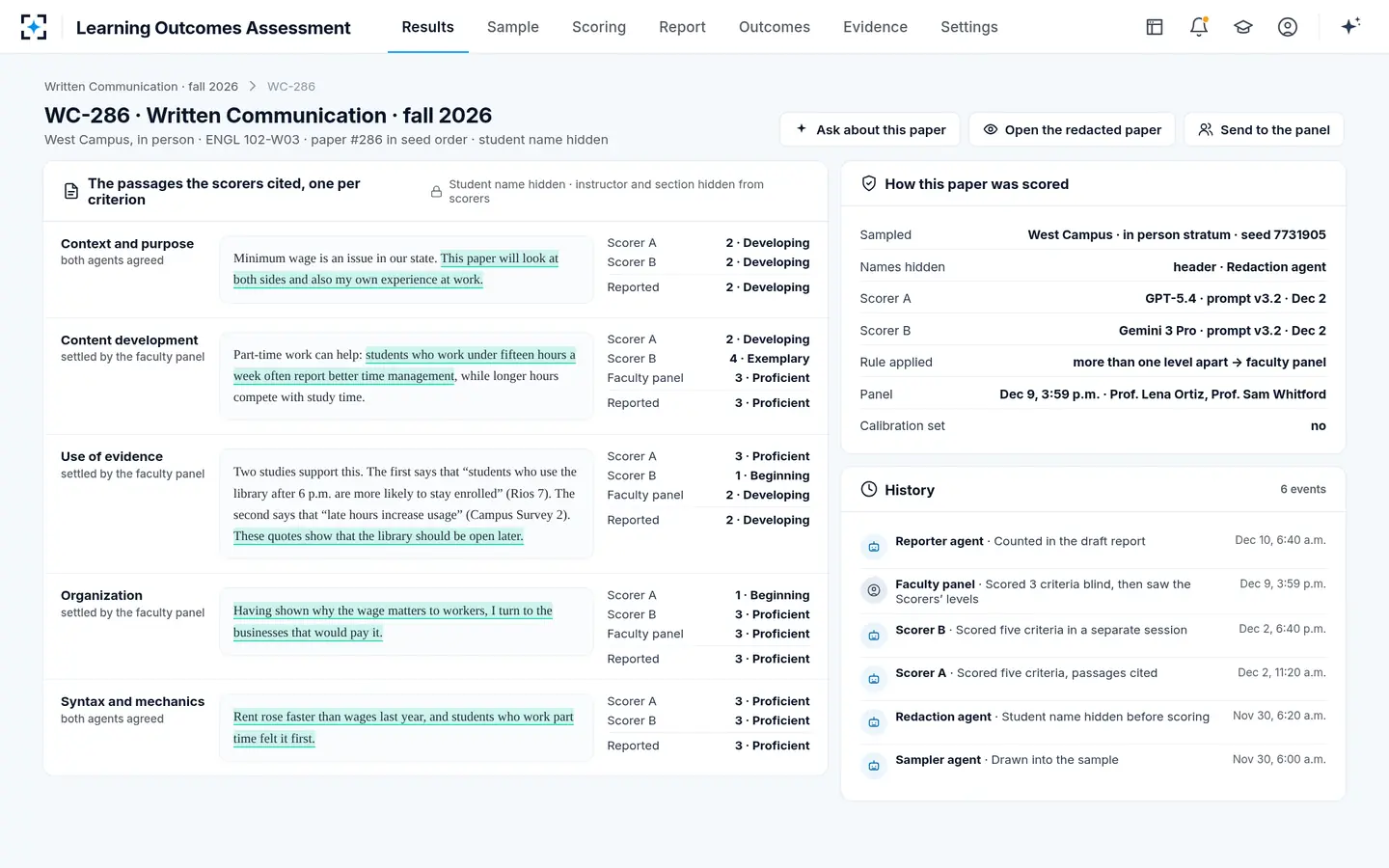Click the graduation cap icon

(1243, 27)
